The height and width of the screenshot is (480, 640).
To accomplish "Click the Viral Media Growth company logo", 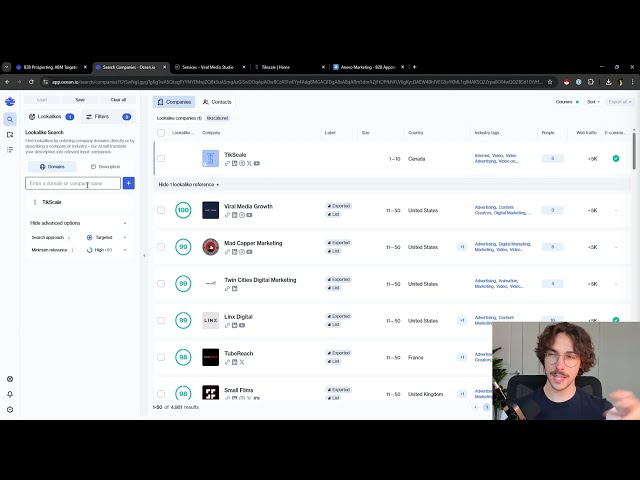I will pyautogui.click(x=211, y=210).
